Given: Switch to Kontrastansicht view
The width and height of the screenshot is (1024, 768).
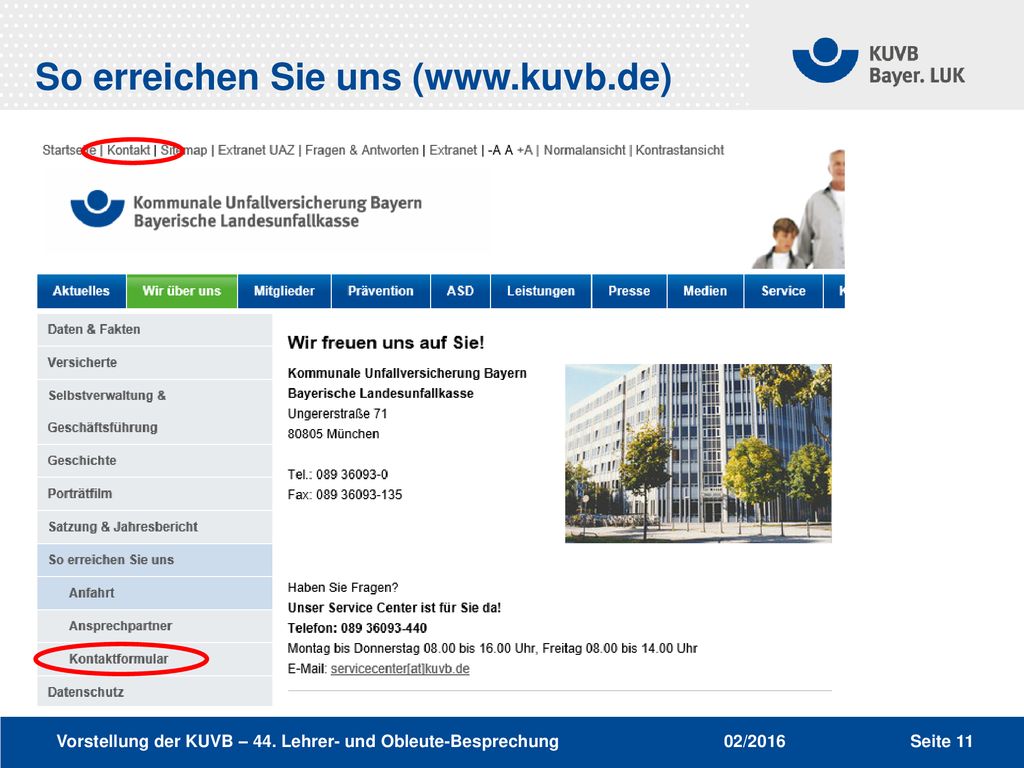Looking at the screenshot, I should (680, 150).
